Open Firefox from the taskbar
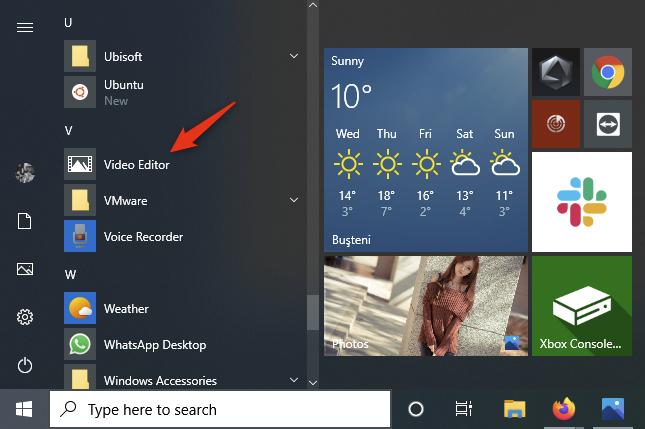The width and height of the screenshot is (645, 429). (x=564, y=409)
